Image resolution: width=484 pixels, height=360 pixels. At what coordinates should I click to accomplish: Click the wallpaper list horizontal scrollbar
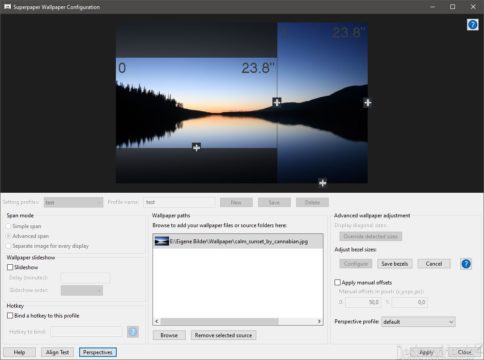(238, 321)
